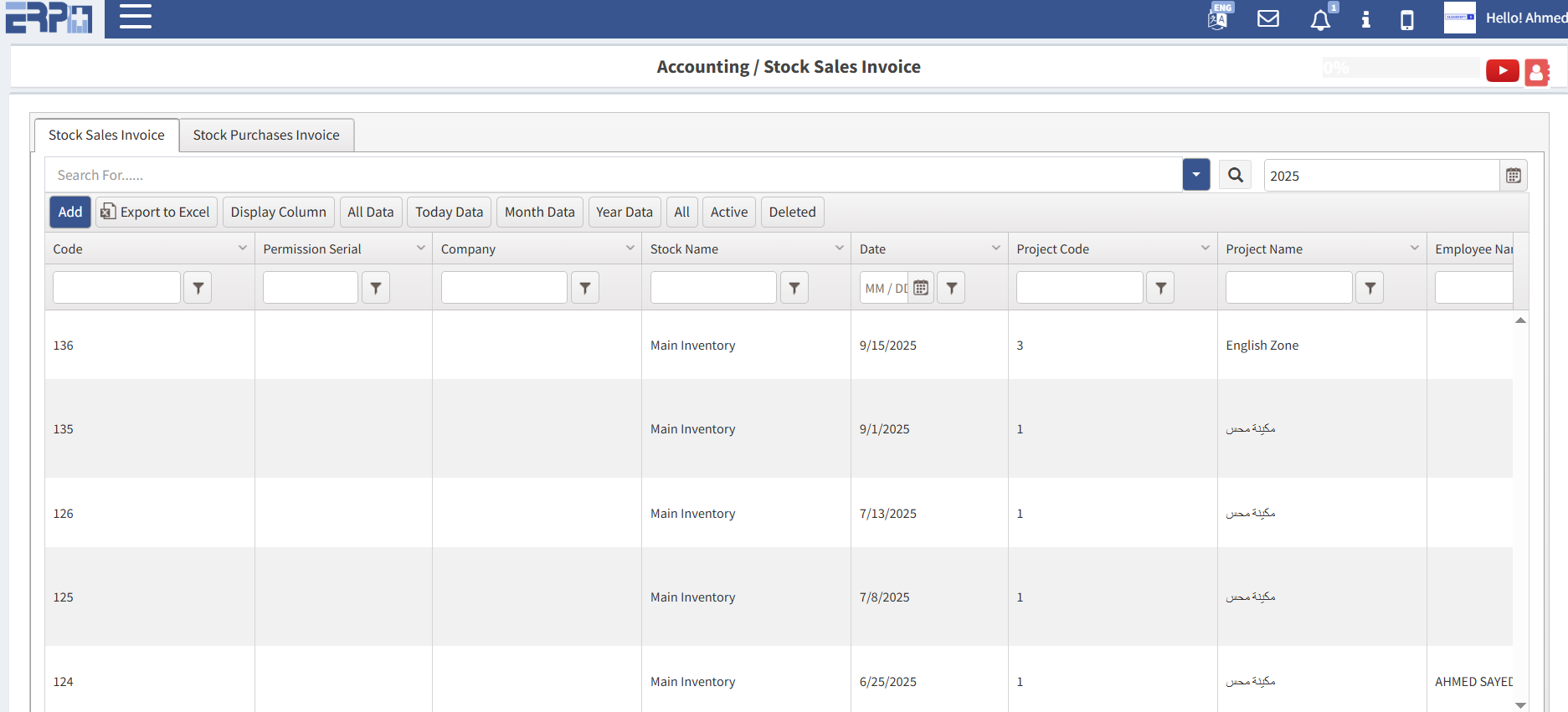Expand the search field dropdown arrow
The height and width of the screenshot is (712, 1568).
1195,175
